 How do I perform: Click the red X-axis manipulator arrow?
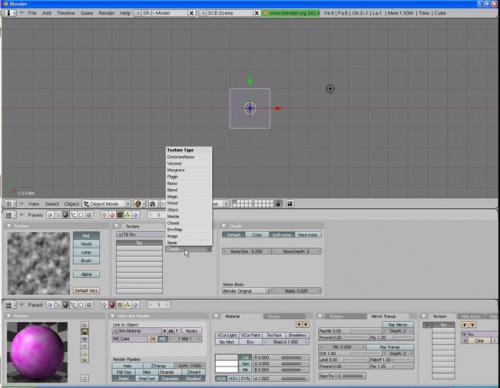pyautogui.click(x=278, y=108)
